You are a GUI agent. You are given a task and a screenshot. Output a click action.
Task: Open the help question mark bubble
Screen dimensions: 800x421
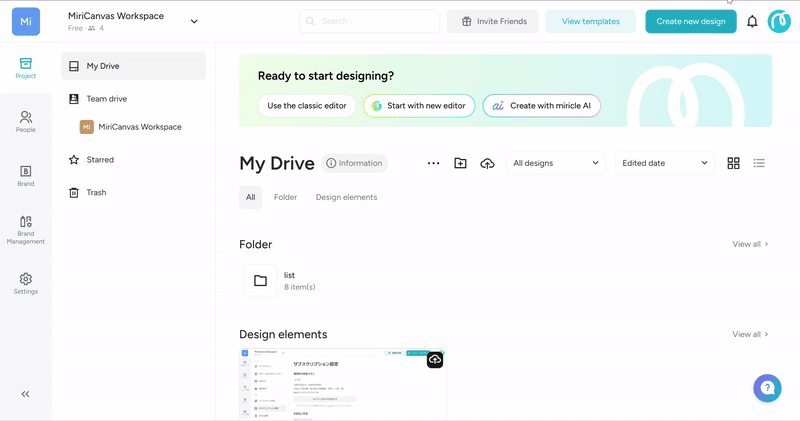coord(767,388)
